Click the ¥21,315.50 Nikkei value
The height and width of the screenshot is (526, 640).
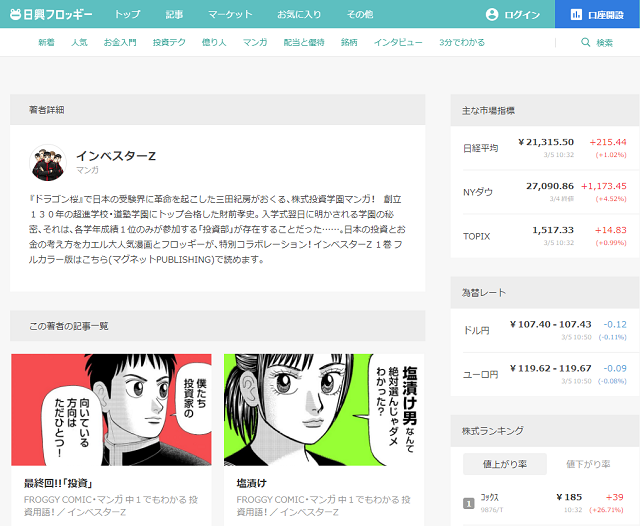(x=546, y=142)
